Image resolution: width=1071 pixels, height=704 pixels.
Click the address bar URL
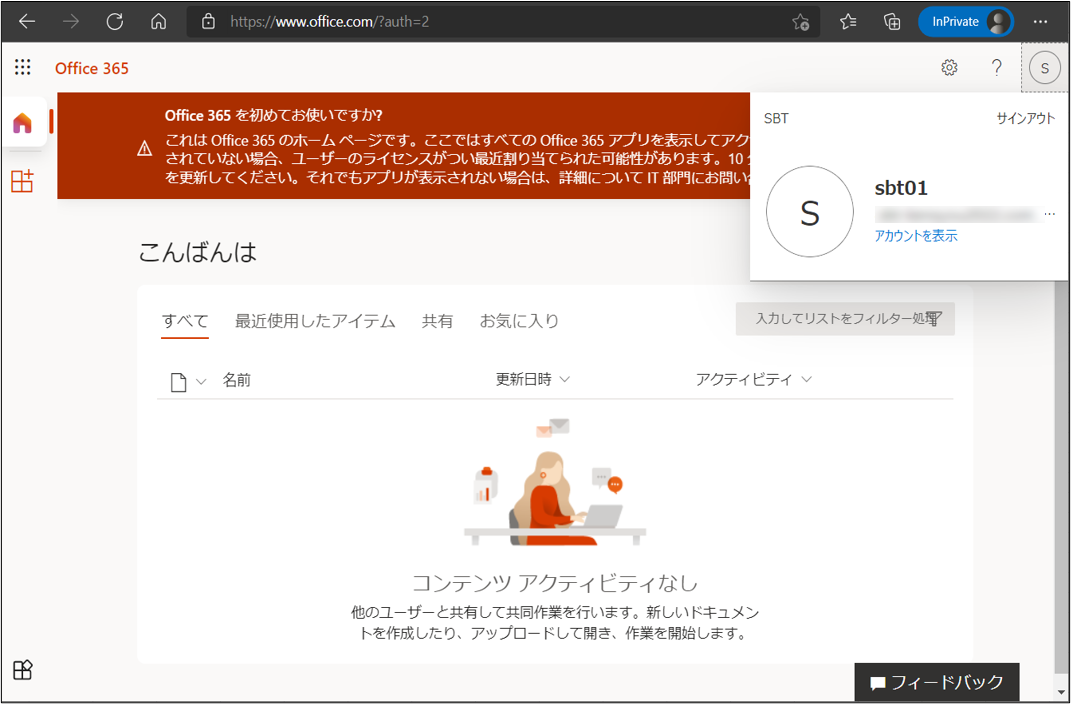click(329, 22)
